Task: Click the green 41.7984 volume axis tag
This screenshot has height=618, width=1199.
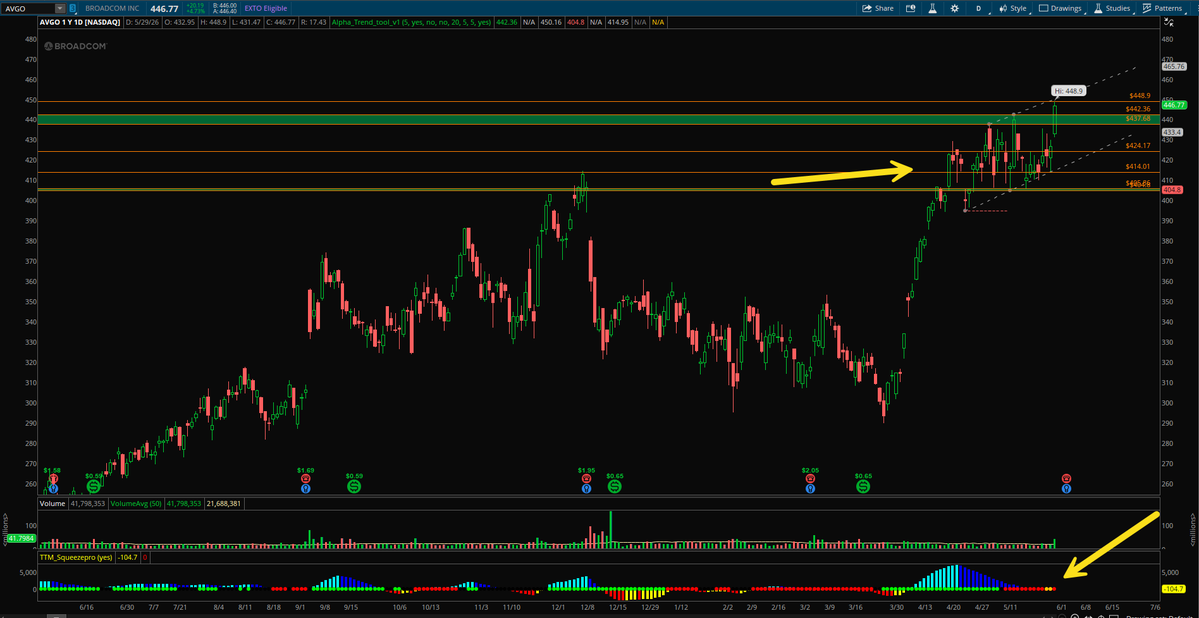Action: click(21, 539)
